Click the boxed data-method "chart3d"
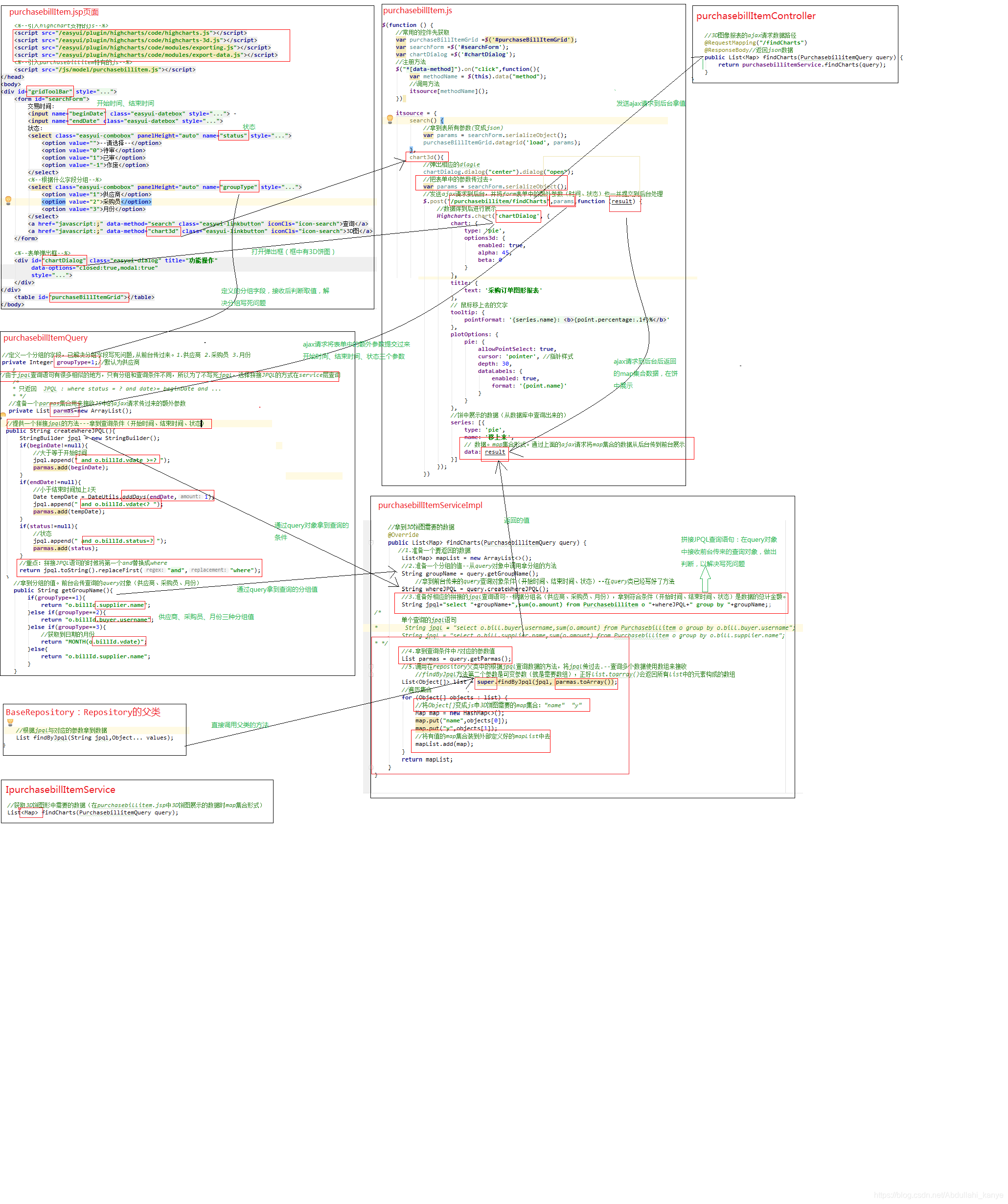The image size is (1008, 1204). (x=164, y=231)
